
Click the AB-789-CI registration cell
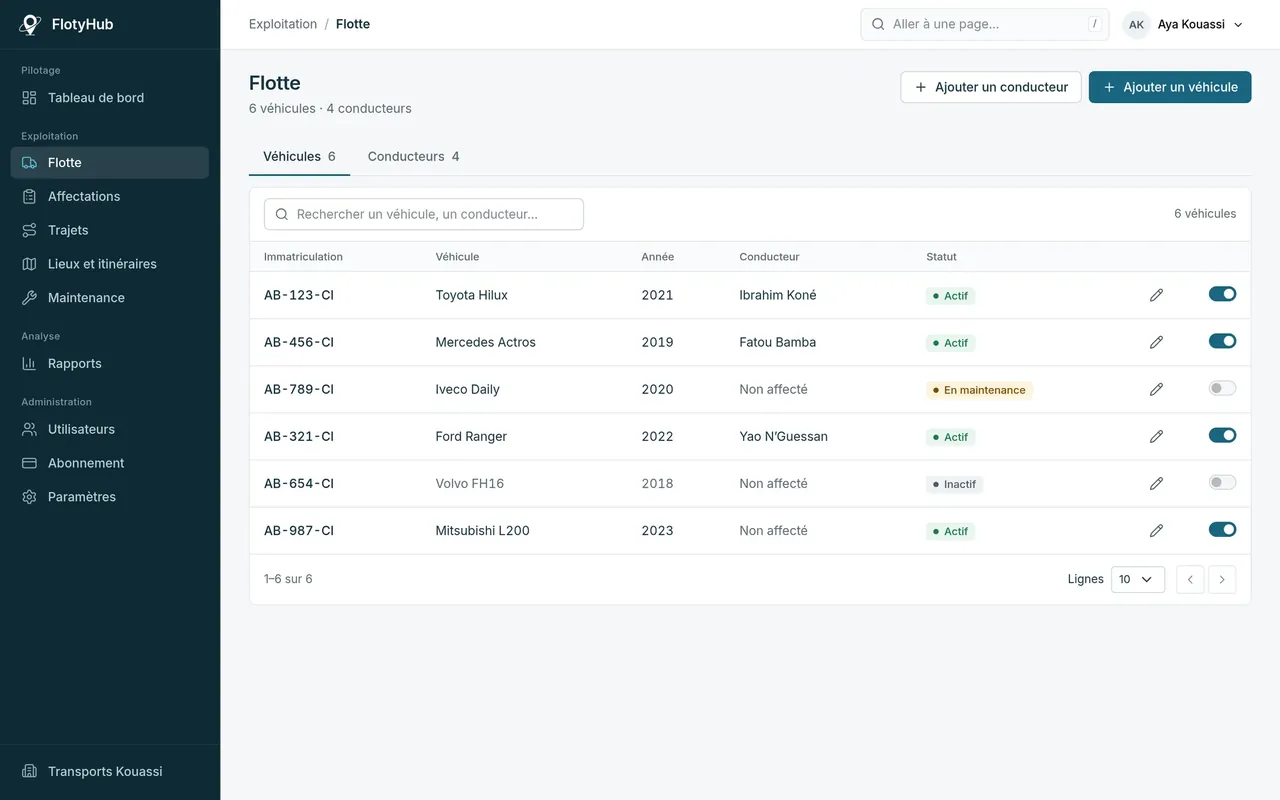click(299, 389)
